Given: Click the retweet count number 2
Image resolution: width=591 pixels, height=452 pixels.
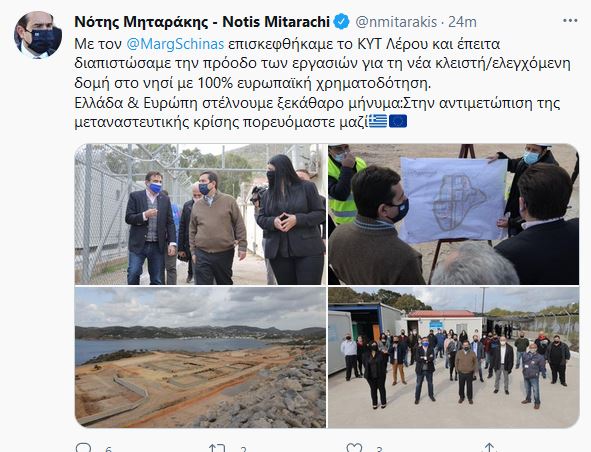Looking at the screenshot, I should (x=243, y=449).
